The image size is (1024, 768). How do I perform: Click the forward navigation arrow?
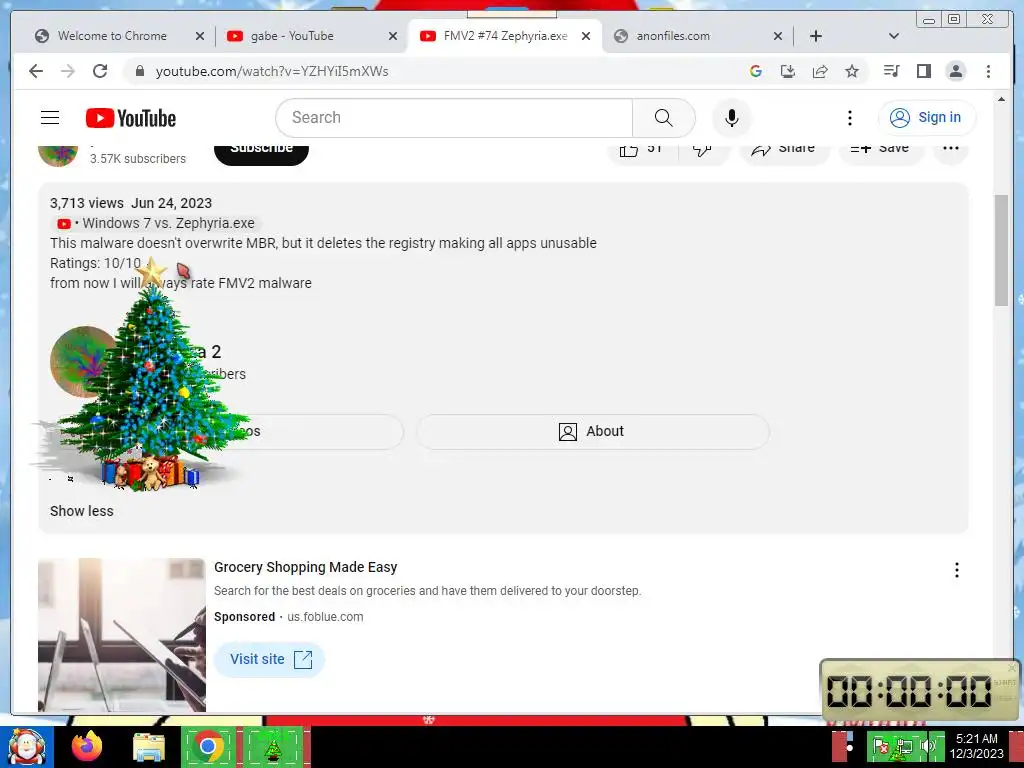[68, 71]
